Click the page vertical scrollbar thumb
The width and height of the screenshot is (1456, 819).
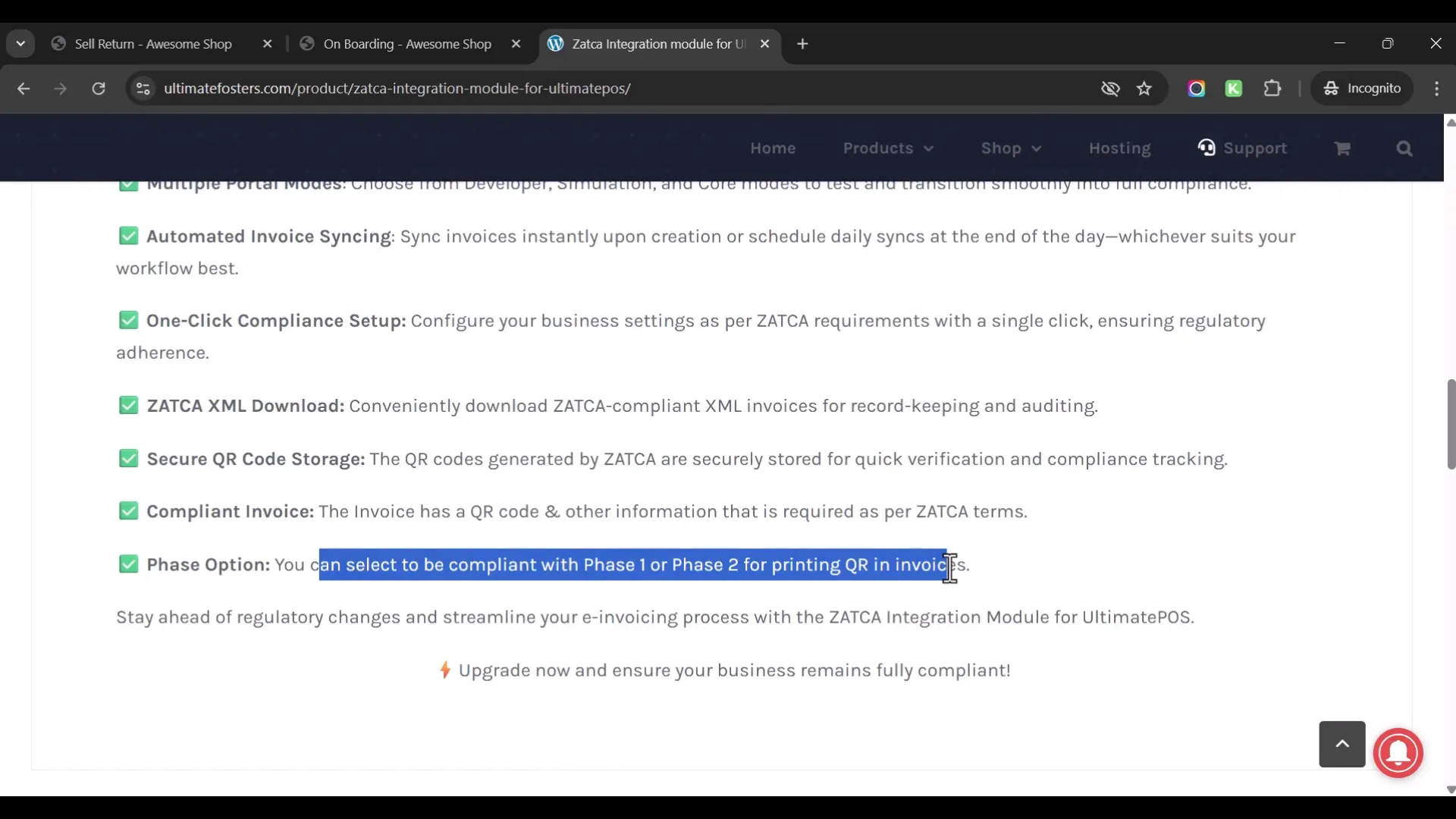pyautogui.click(x=1450, y=425)
